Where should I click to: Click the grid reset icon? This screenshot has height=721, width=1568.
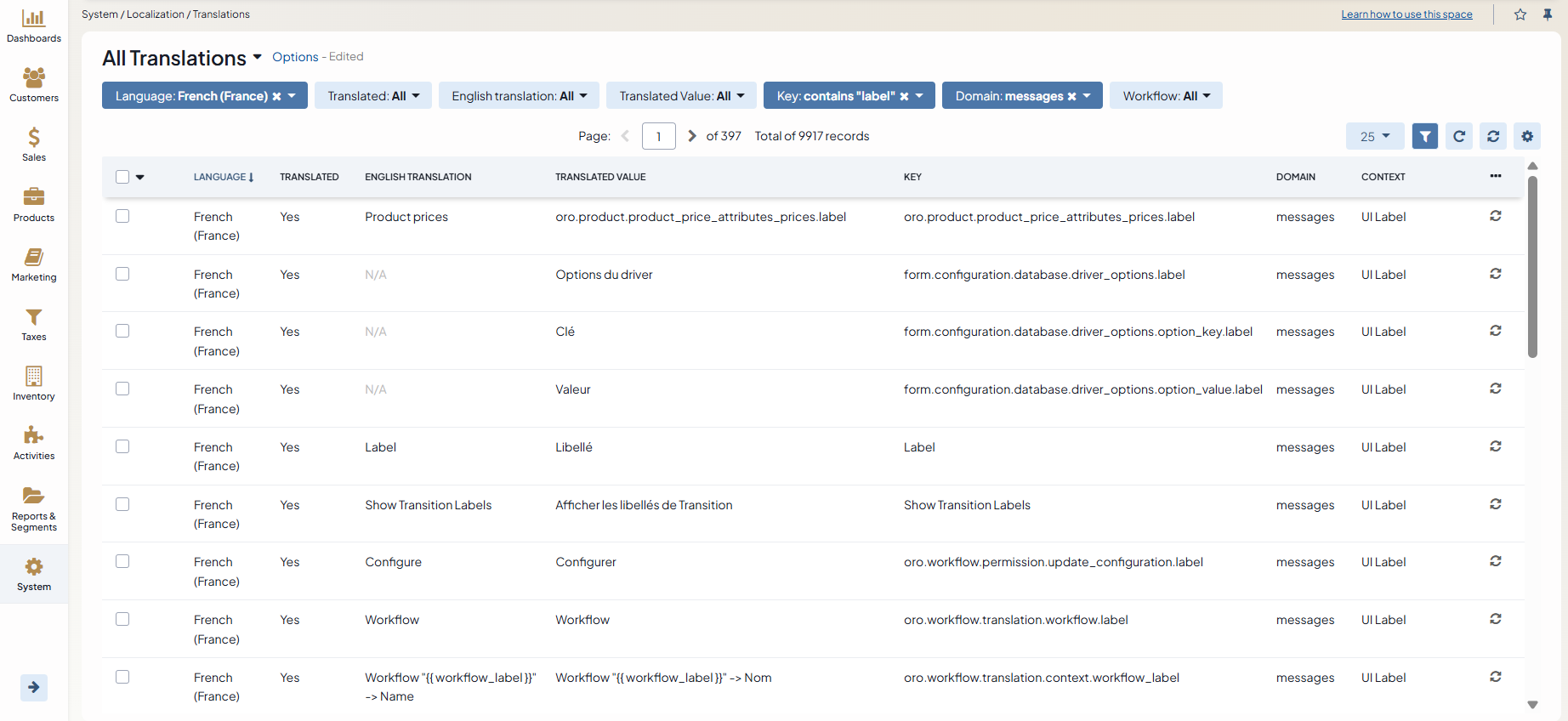click(1493, 136)
